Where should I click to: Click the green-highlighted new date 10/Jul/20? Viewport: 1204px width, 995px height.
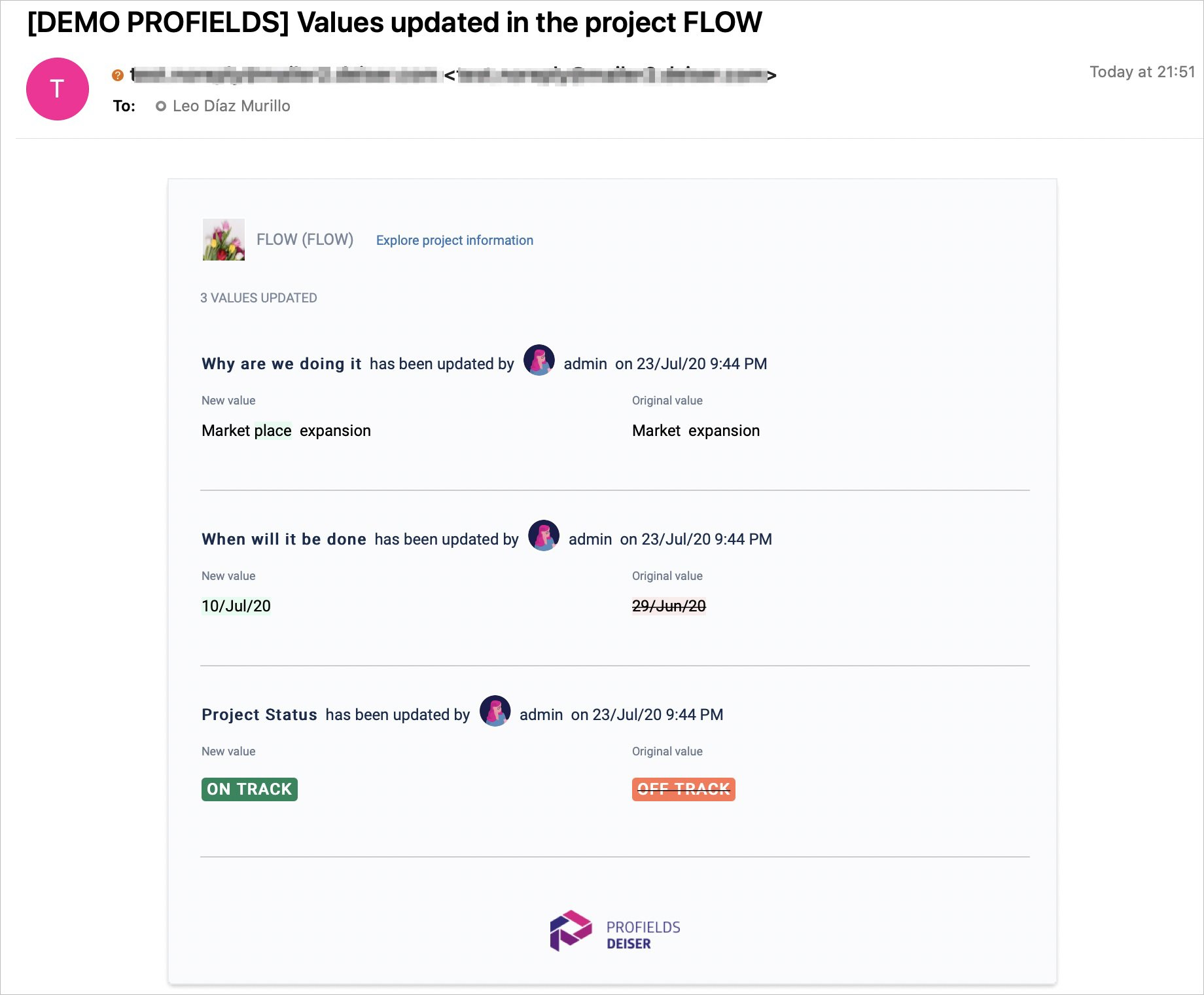coord(236,606)
